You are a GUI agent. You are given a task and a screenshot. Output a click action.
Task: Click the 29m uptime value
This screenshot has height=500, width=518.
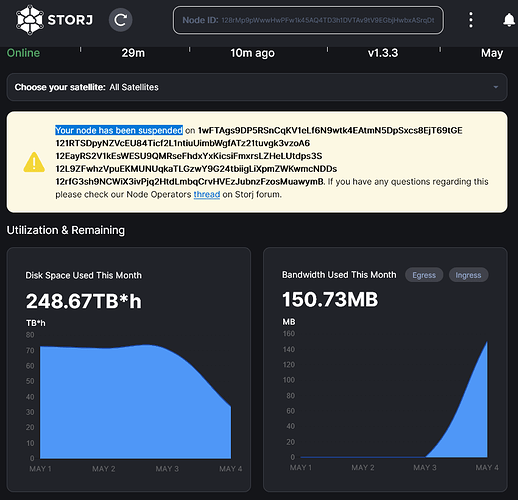(x=133, y=53)
